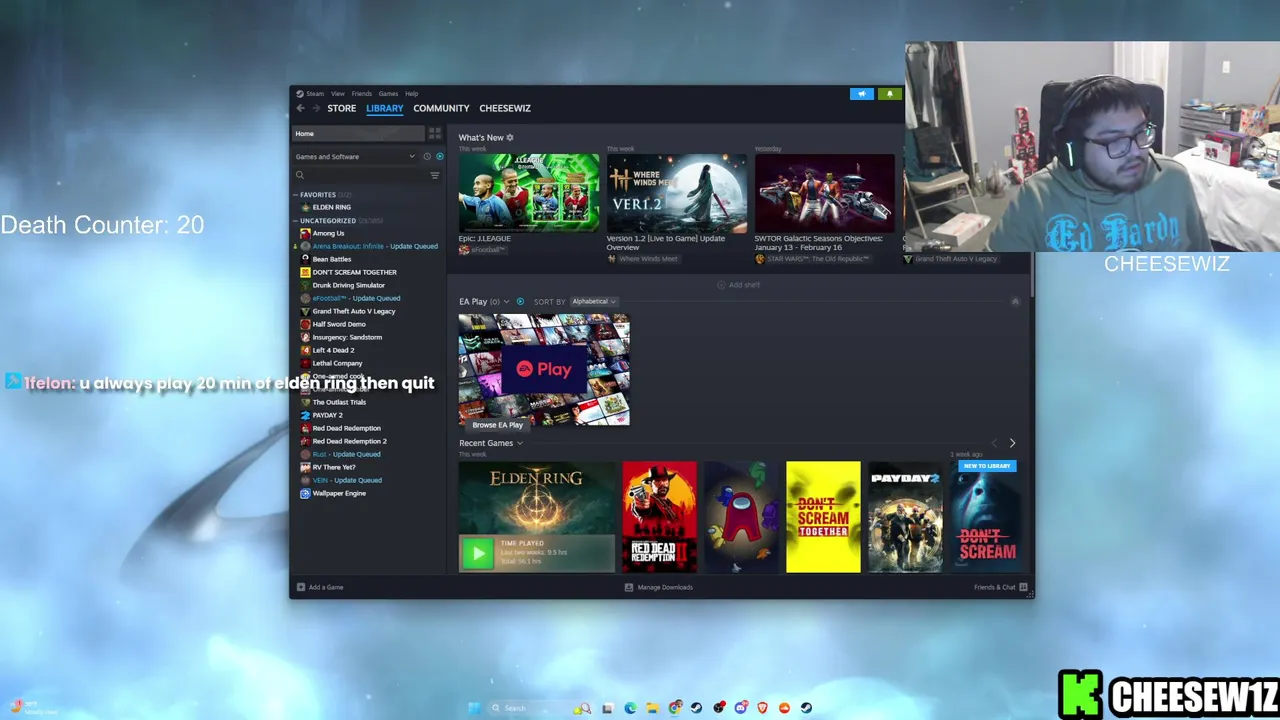
Task: Toggle the ready-to-play filter in sidebar
Action: pyautogui.click(x=439, y=157)
